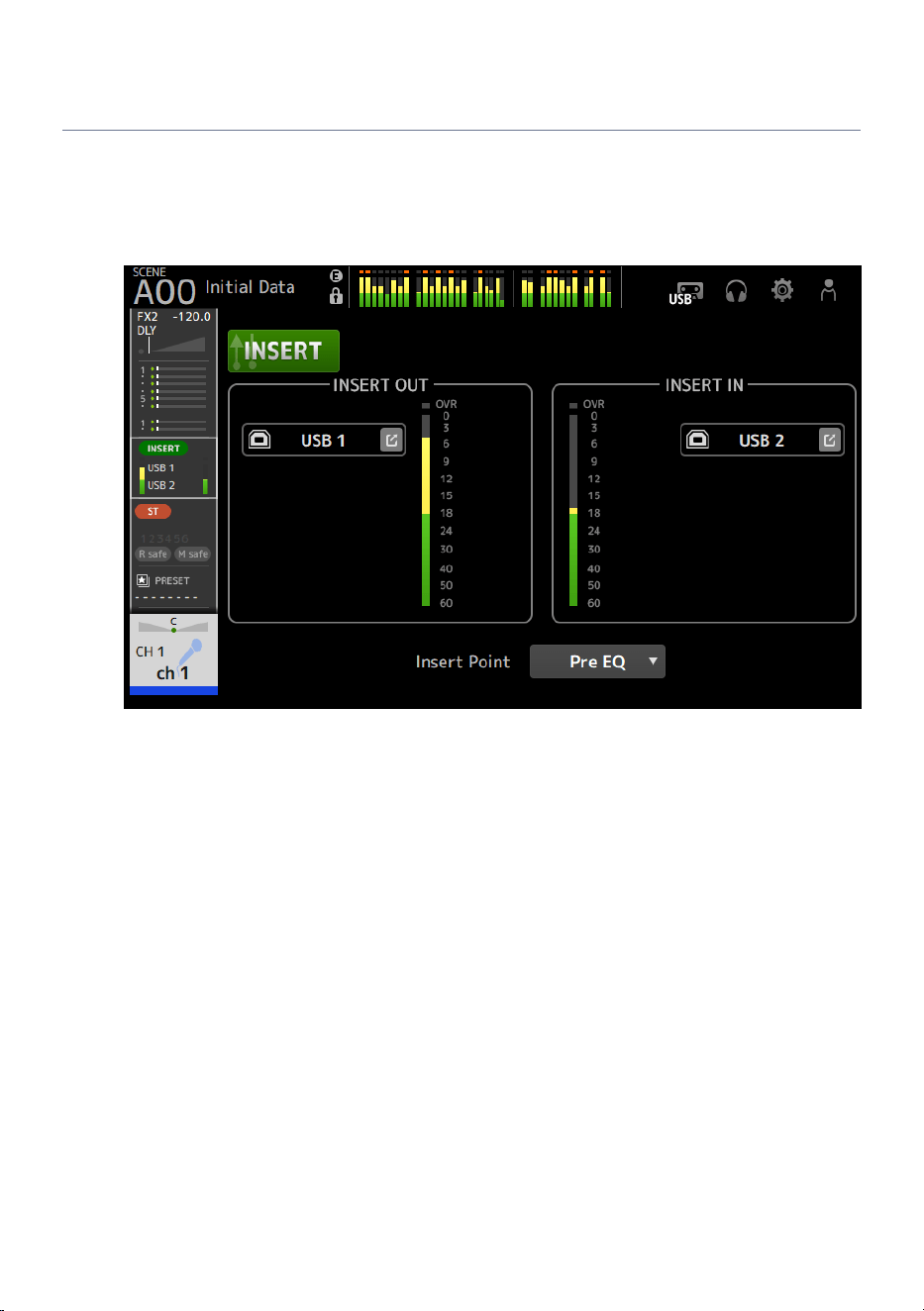Toggle the R safe indicator
The width and height of the screenshot is (924, 1311).
click(x=154, y=555)
